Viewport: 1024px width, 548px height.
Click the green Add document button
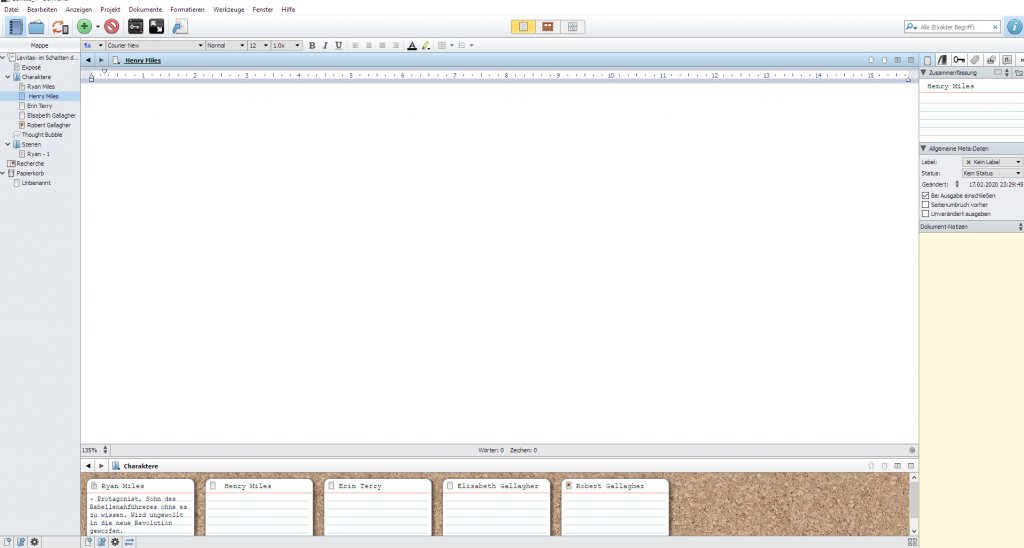point(84,27)
